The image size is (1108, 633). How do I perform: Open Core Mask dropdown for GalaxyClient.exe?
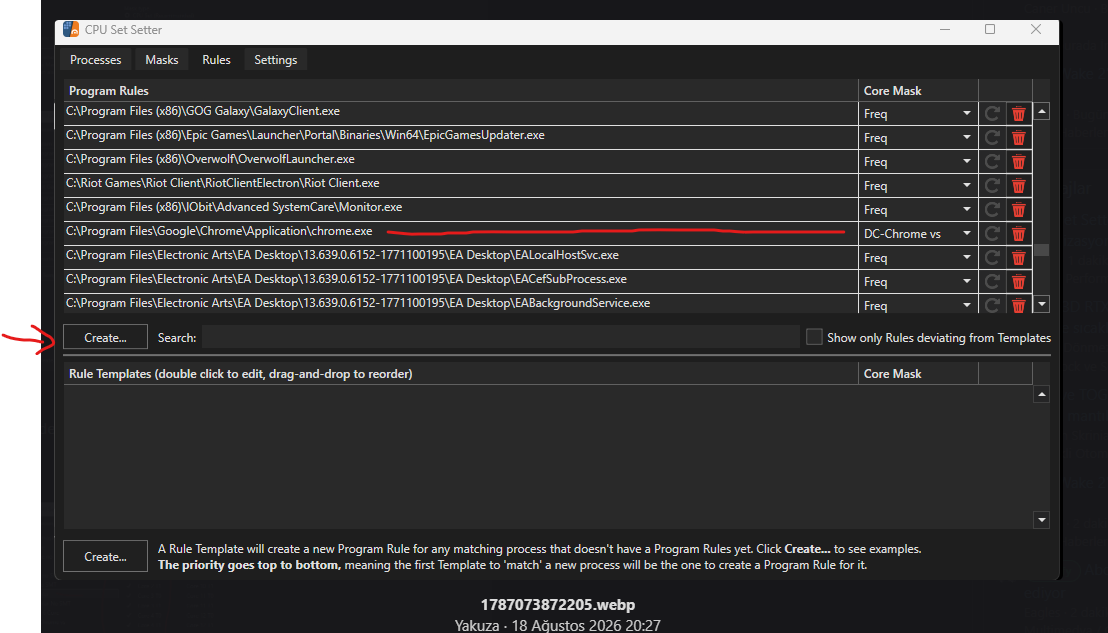click(x=918, y=114)
